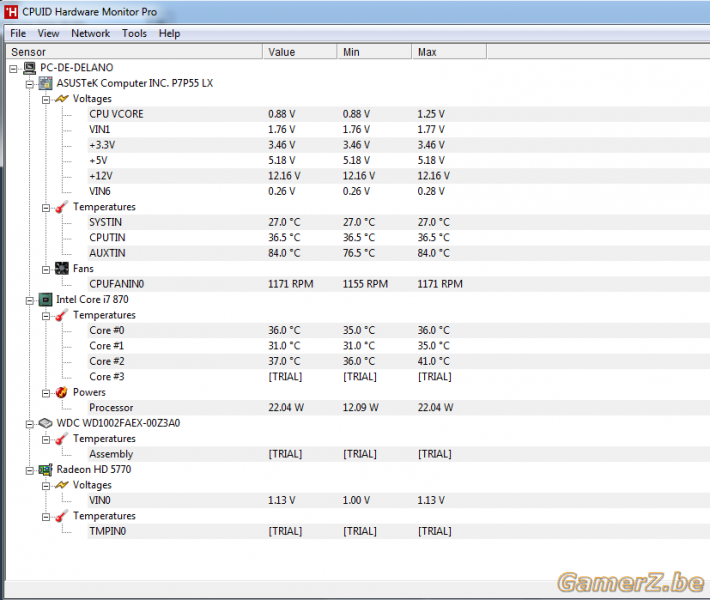
Task: Select the AUXTIN temperature row
Action: (398, 253)
